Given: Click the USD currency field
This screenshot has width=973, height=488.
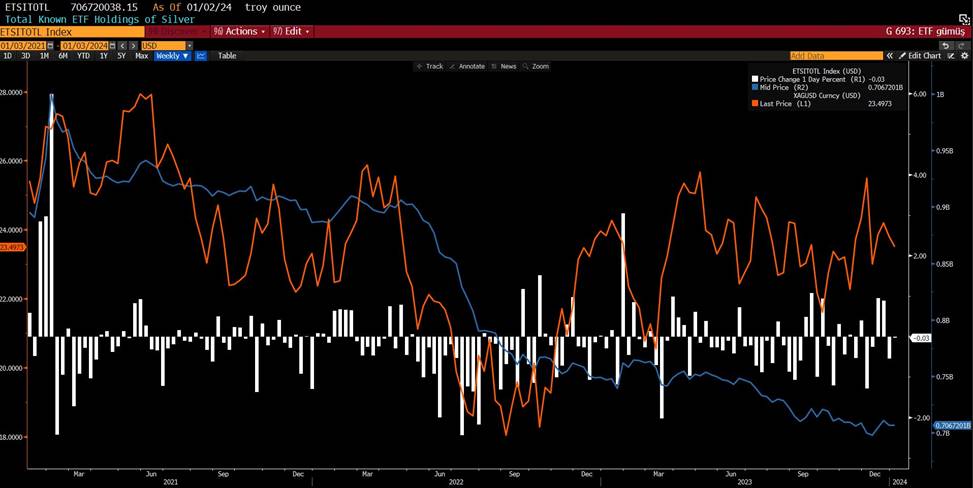Looking at the screenshot, I should 163,46.
